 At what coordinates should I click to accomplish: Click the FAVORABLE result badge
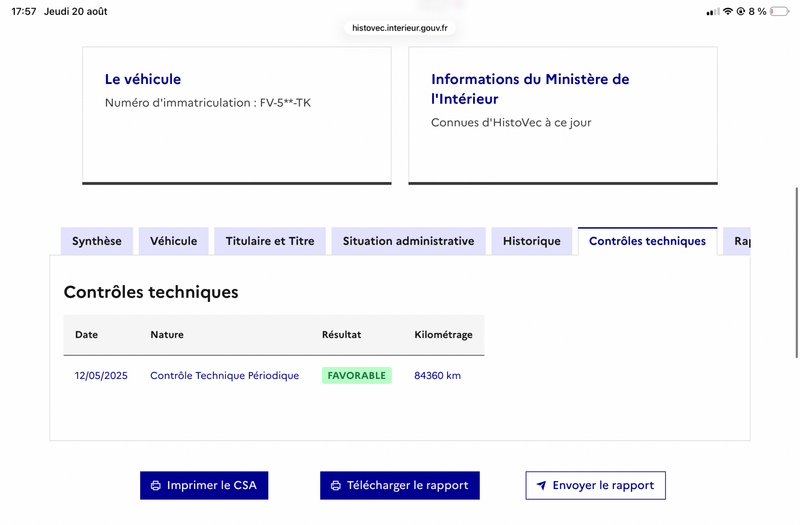[357, 376]
